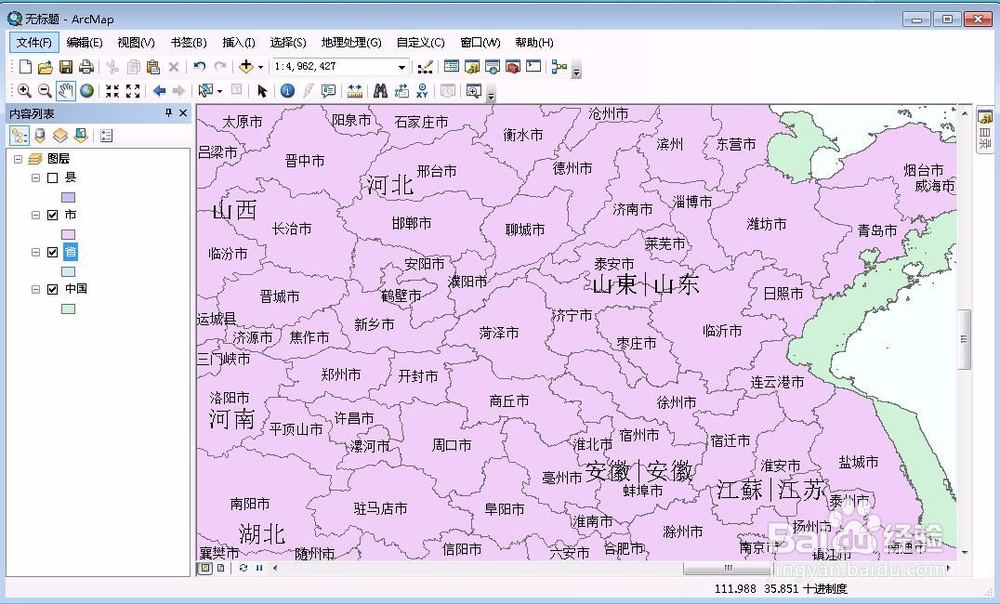Open the Create Viewer Window icon
This screenshot has width=1000, height=604.
pos(473,91)
